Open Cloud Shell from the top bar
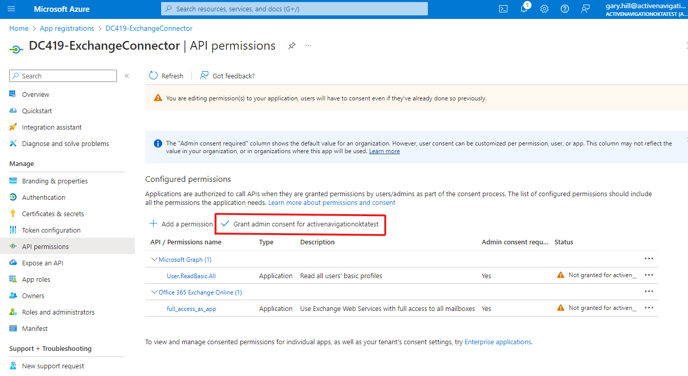This screenshot has height=376, width=688. click(x=503, y=9)
